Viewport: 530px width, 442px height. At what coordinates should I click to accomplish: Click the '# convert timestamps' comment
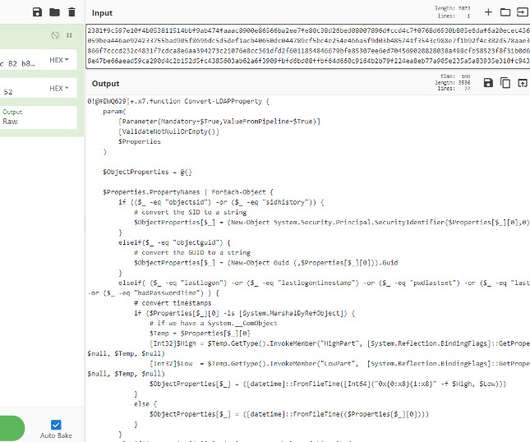(x=172, y=303)
